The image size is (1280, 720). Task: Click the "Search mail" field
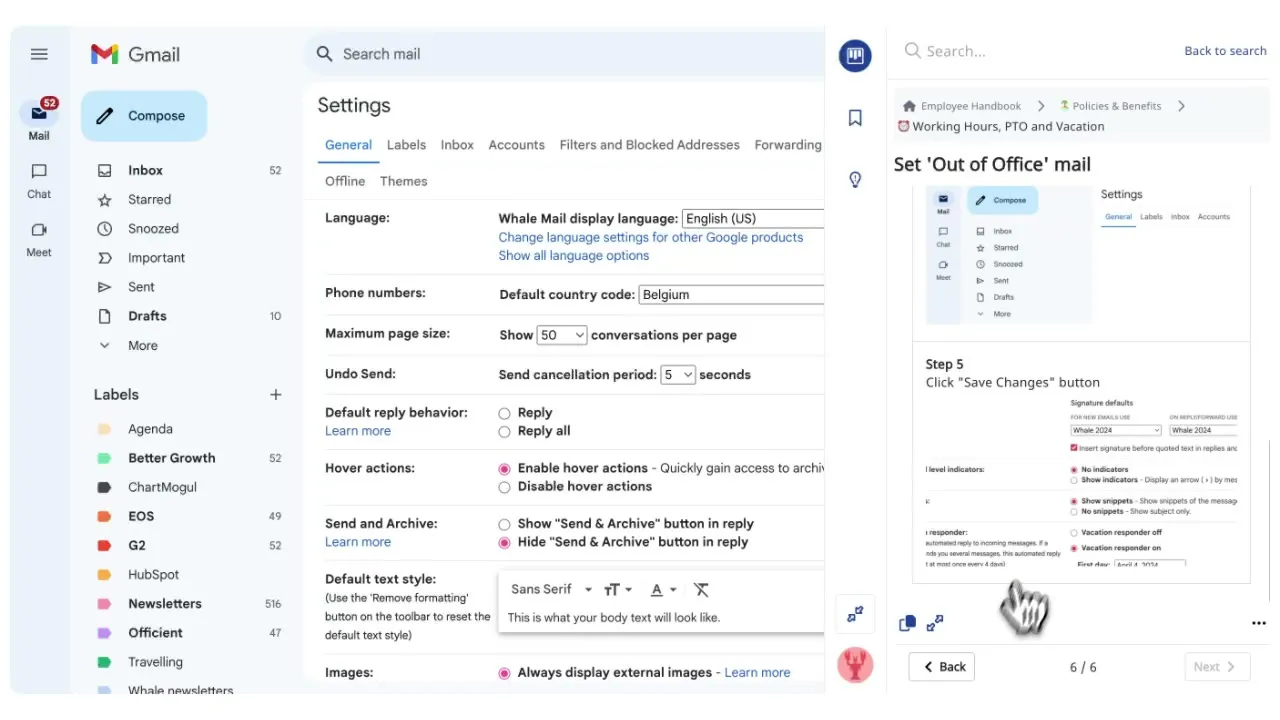point(565,54)
